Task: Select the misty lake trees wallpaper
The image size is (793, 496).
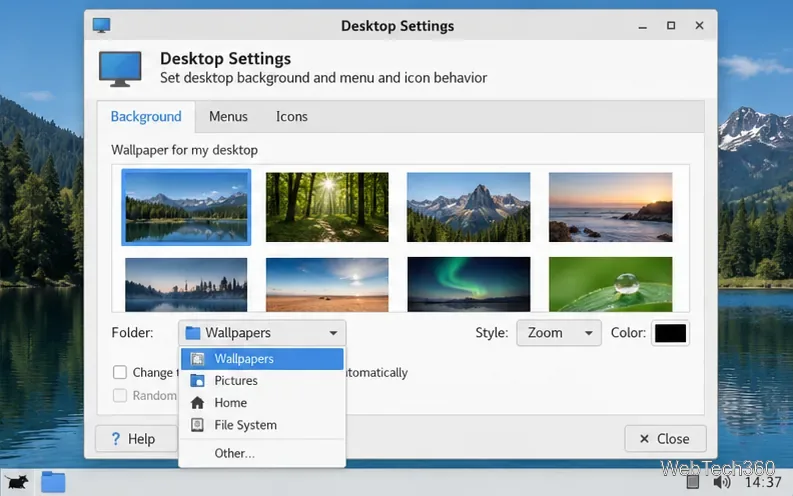Action: click(x=186, y=285)
